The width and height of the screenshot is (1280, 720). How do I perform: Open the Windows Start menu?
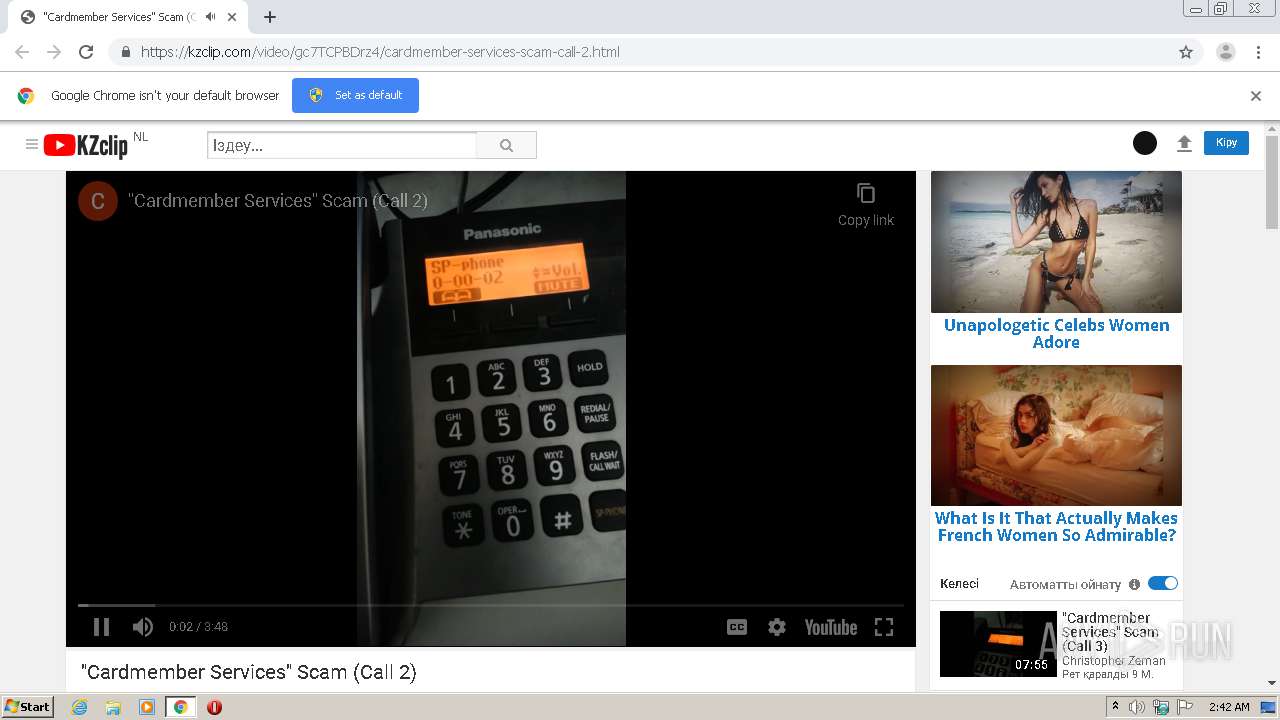point(28,706)
